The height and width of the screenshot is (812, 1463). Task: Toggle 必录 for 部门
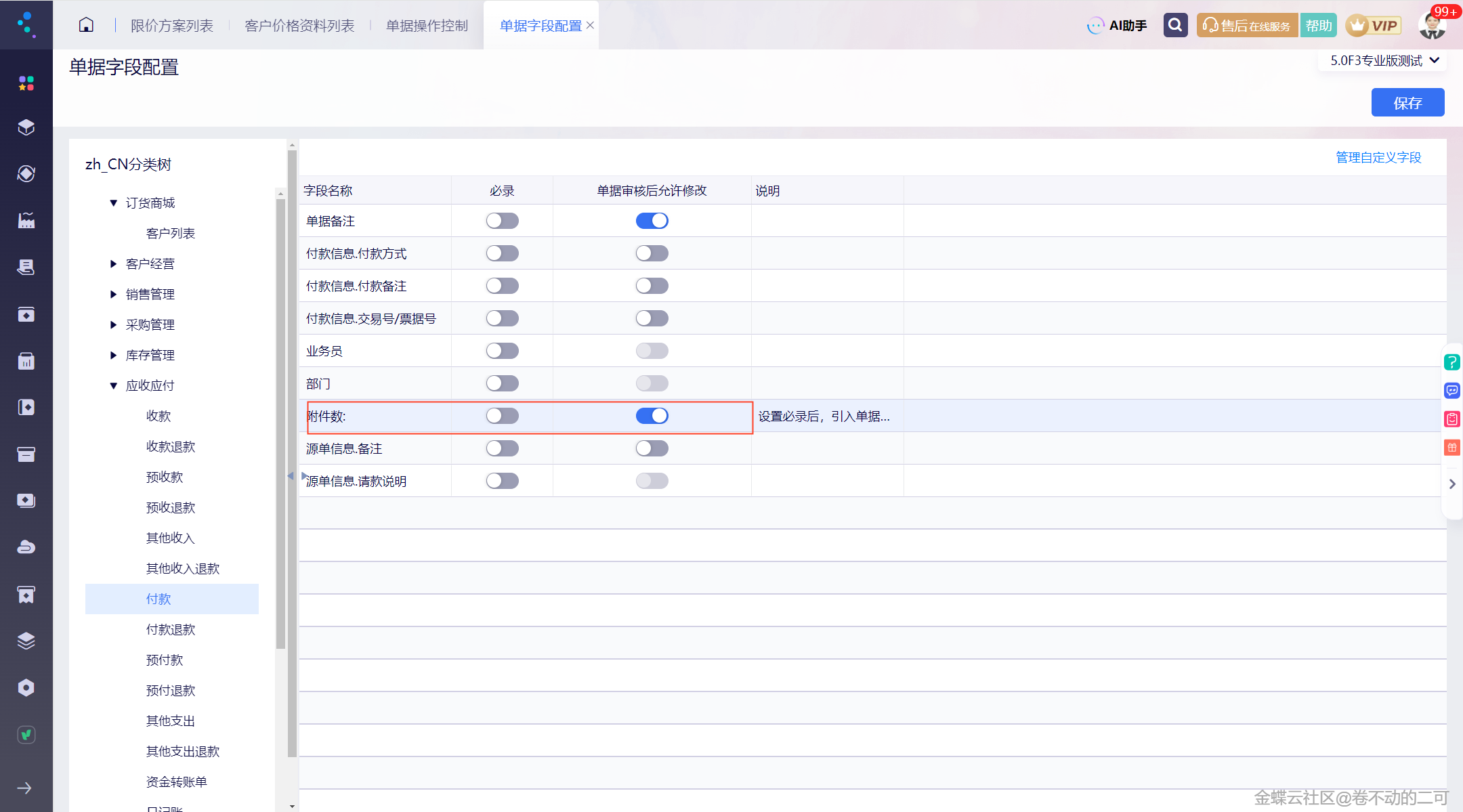point(503,383)
